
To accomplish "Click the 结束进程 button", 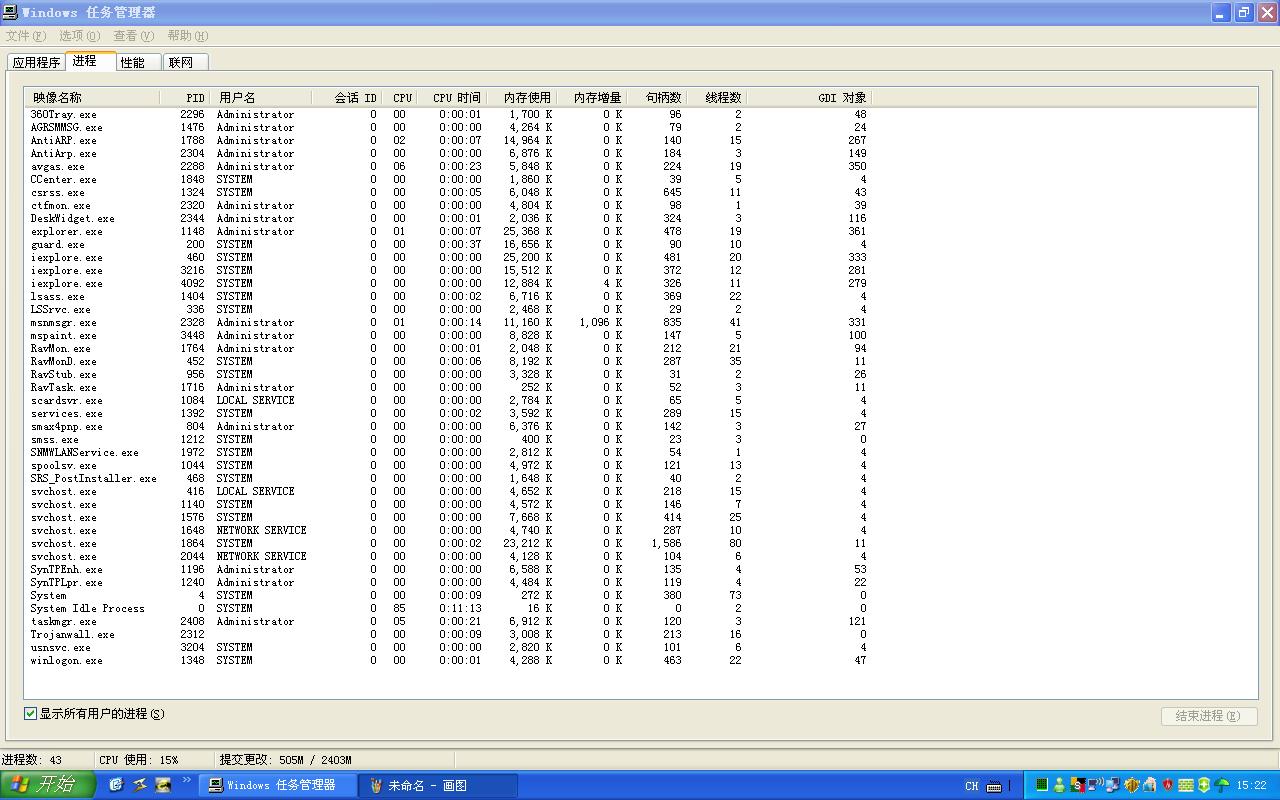I will [x=1208, y=716].
